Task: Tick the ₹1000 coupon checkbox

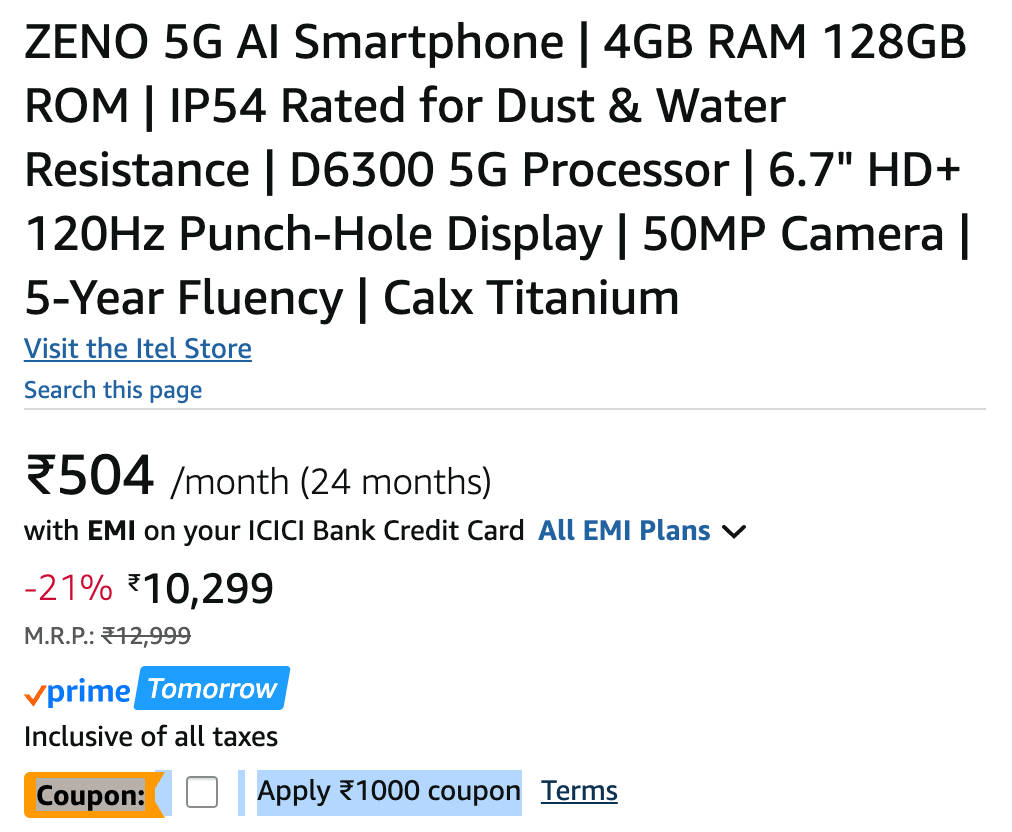Action: [x=202, y=793]
